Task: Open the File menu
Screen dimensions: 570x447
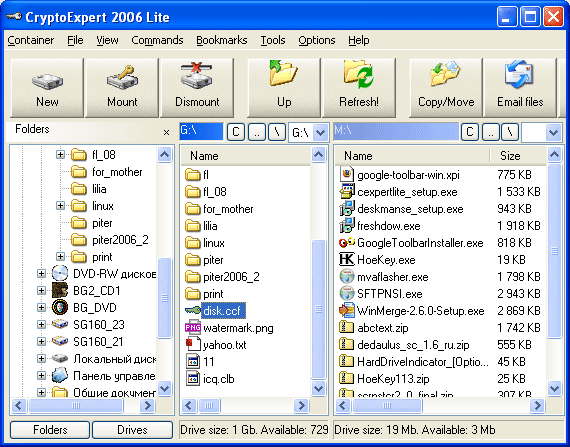Action: (x=75, y=40)
